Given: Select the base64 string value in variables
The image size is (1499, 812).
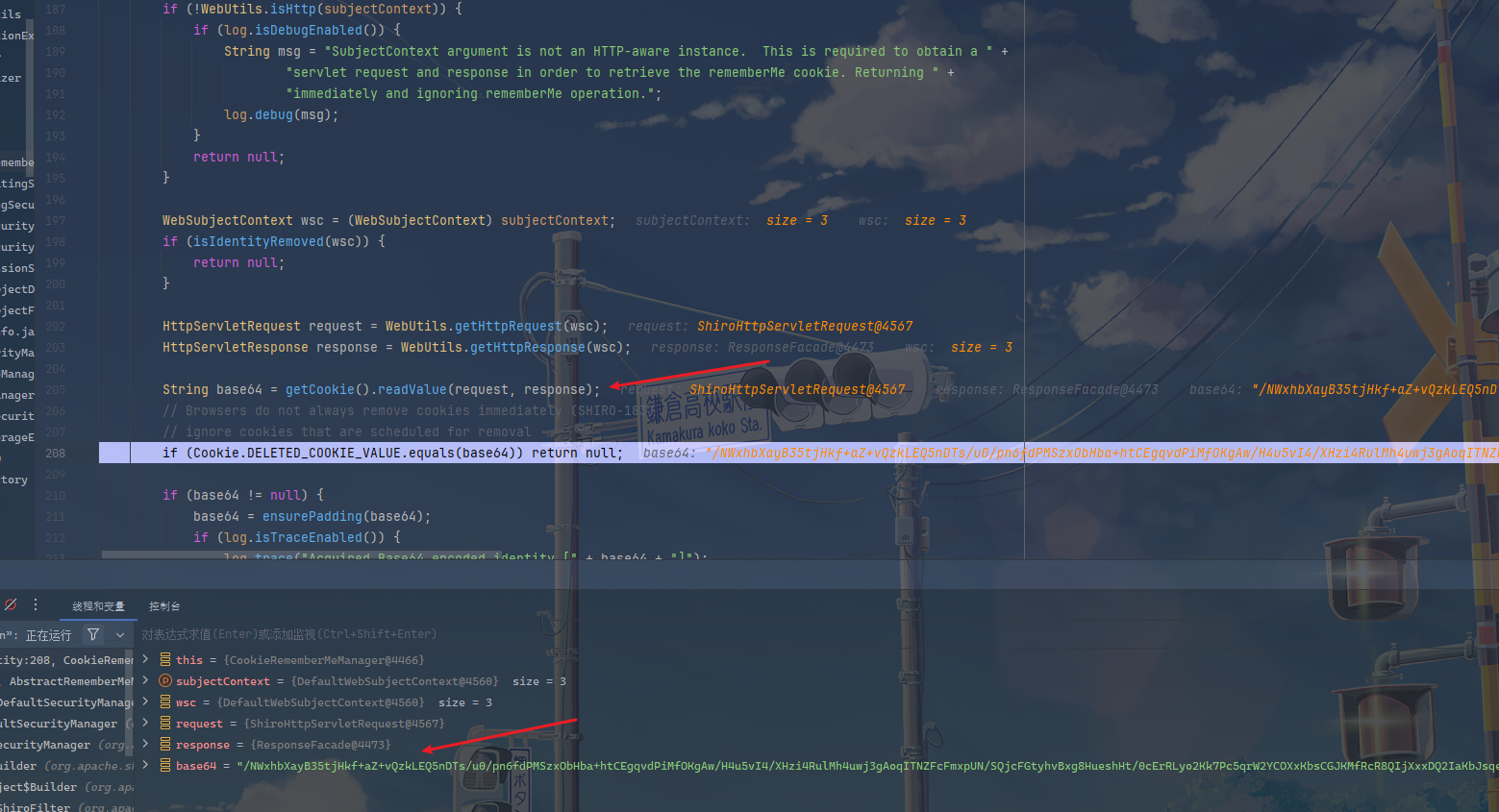Looking at the screenshot, I should point(867,766).
